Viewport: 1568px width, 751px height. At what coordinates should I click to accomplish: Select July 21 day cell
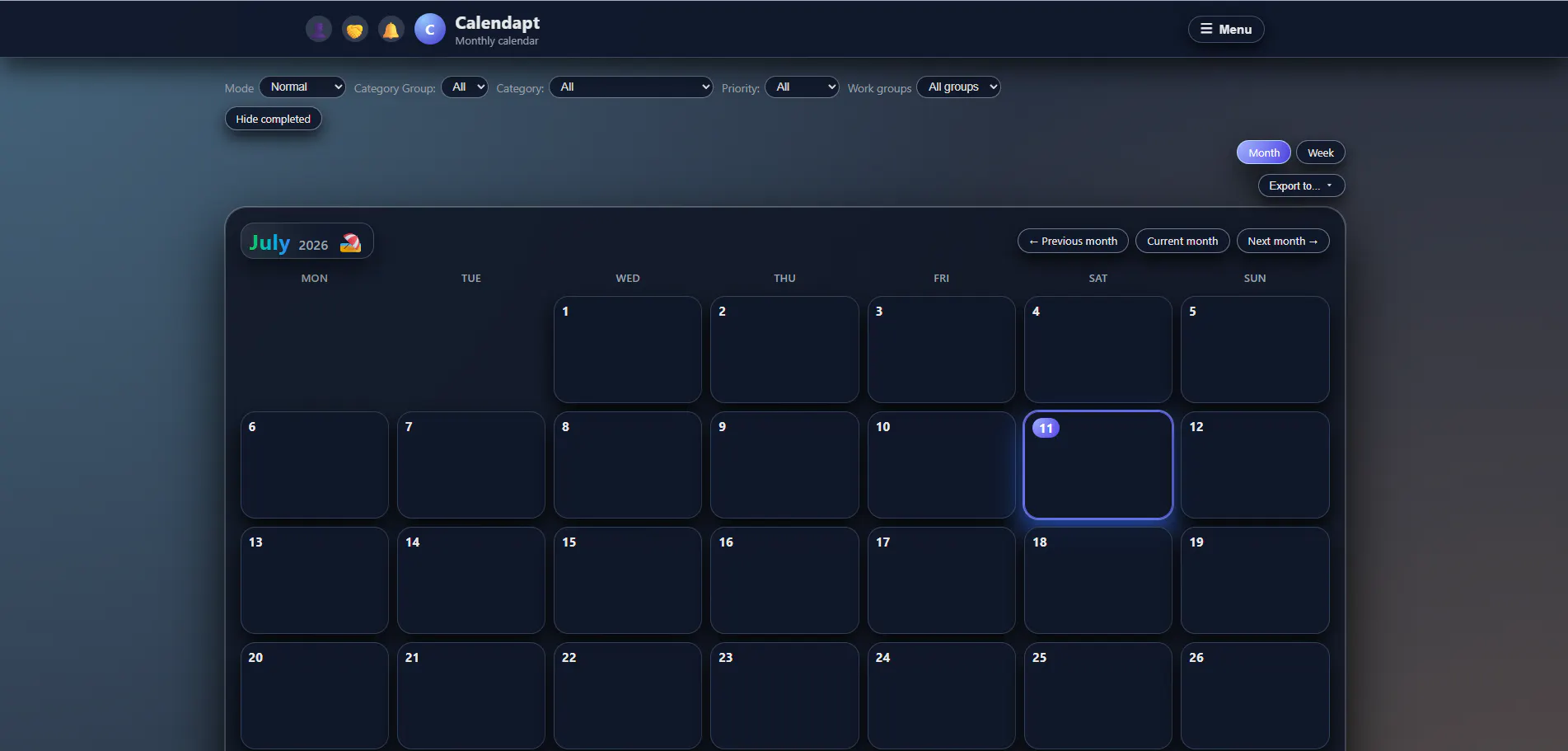[471, 696]
